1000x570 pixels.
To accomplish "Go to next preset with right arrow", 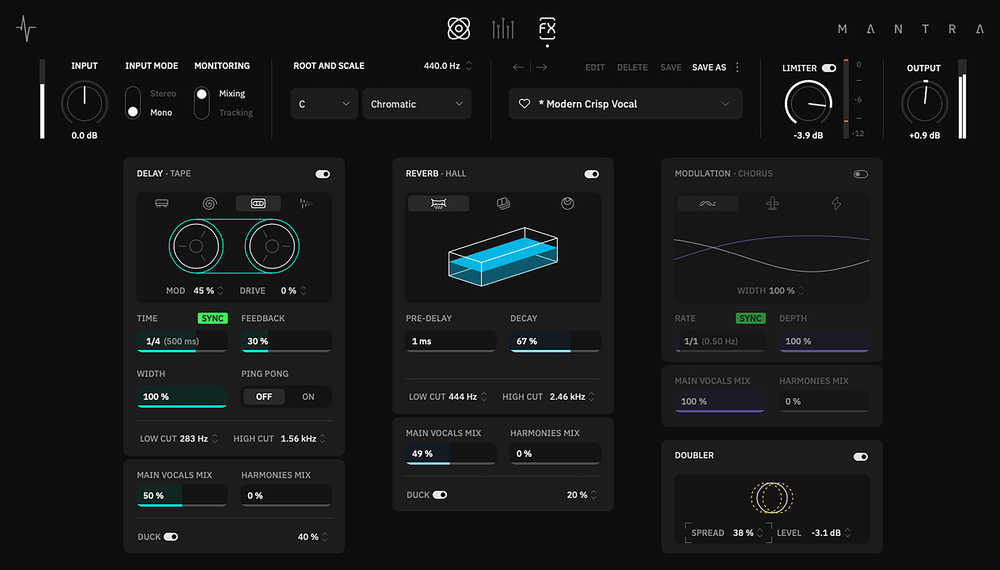I will [x=542, y=67].
